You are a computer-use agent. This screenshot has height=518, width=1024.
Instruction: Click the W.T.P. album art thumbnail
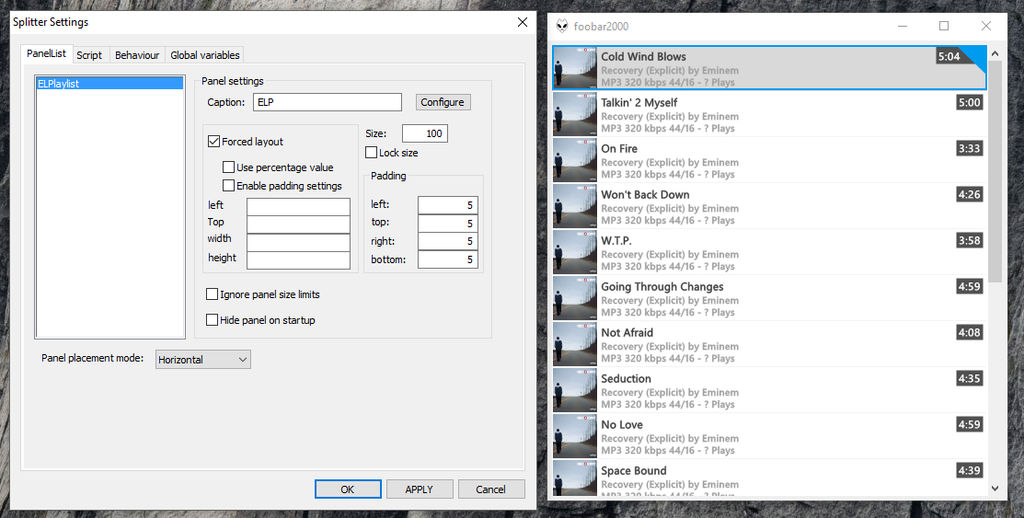575,251
